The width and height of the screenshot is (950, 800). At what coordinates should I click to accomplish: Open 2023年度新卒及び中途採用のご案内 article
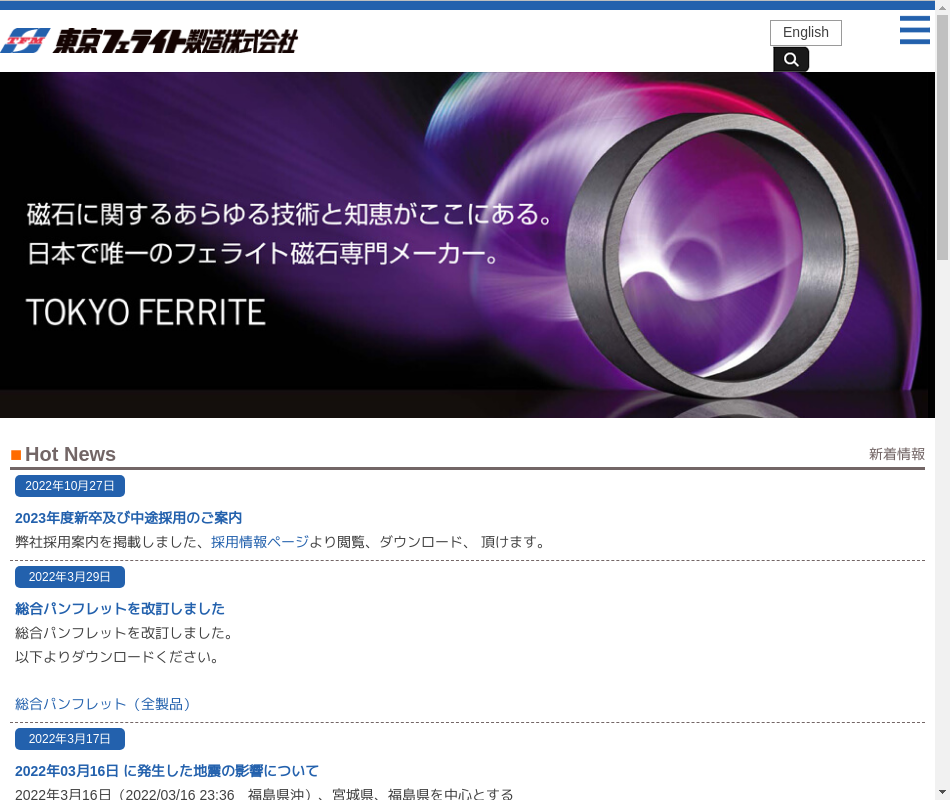pyautogui.click(x=128, y=518)
